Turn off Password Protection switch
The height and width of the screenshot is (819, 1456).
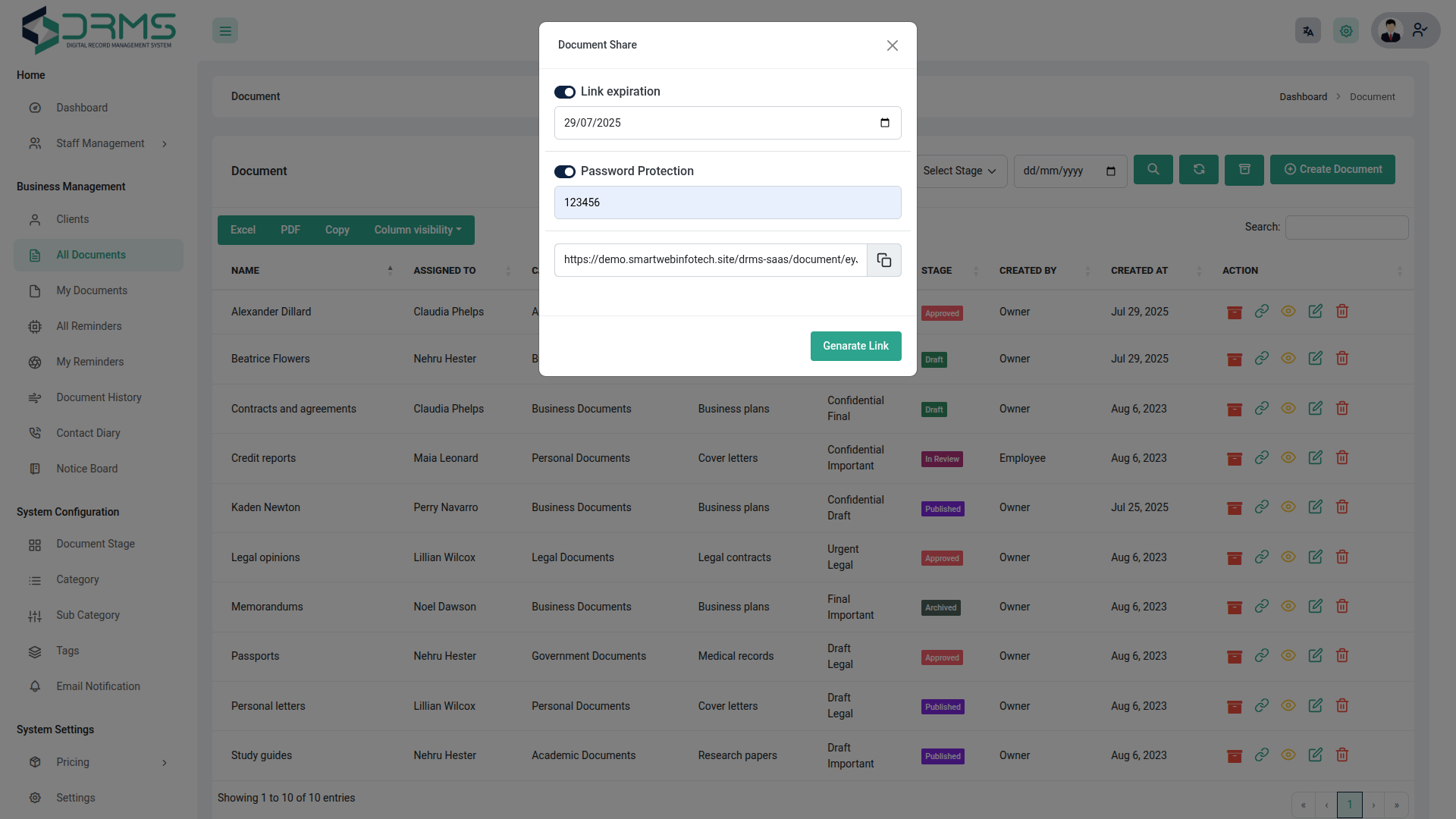565,172
